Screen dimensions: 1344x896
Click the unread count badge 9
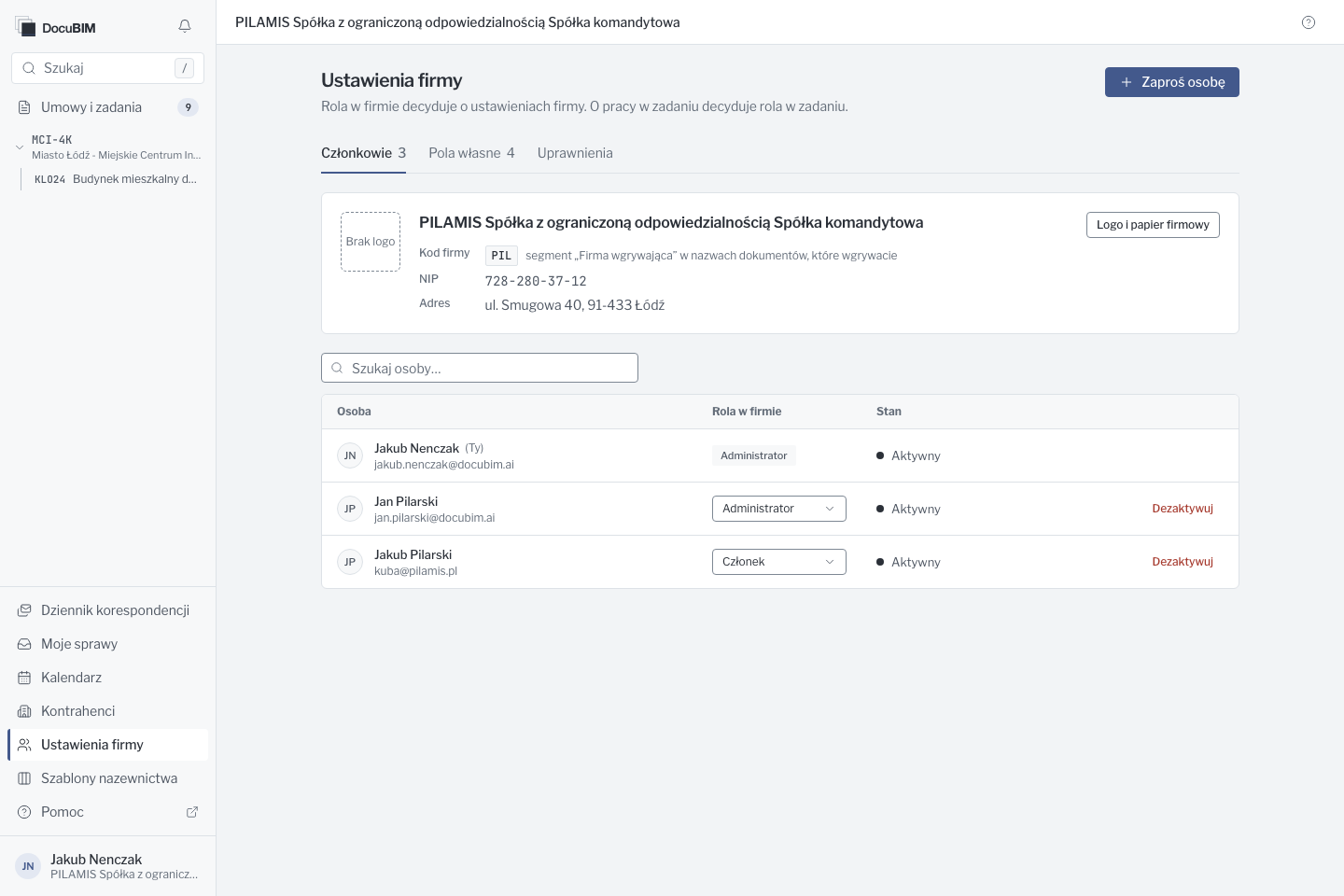[189, 107]
